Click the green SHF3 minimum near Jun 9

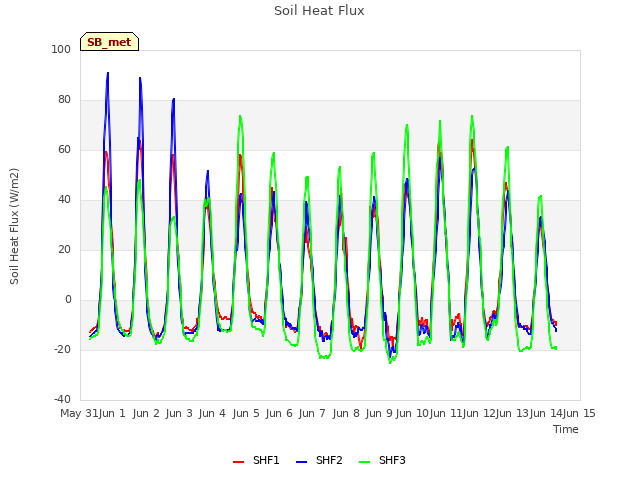[x=390, y=362]
